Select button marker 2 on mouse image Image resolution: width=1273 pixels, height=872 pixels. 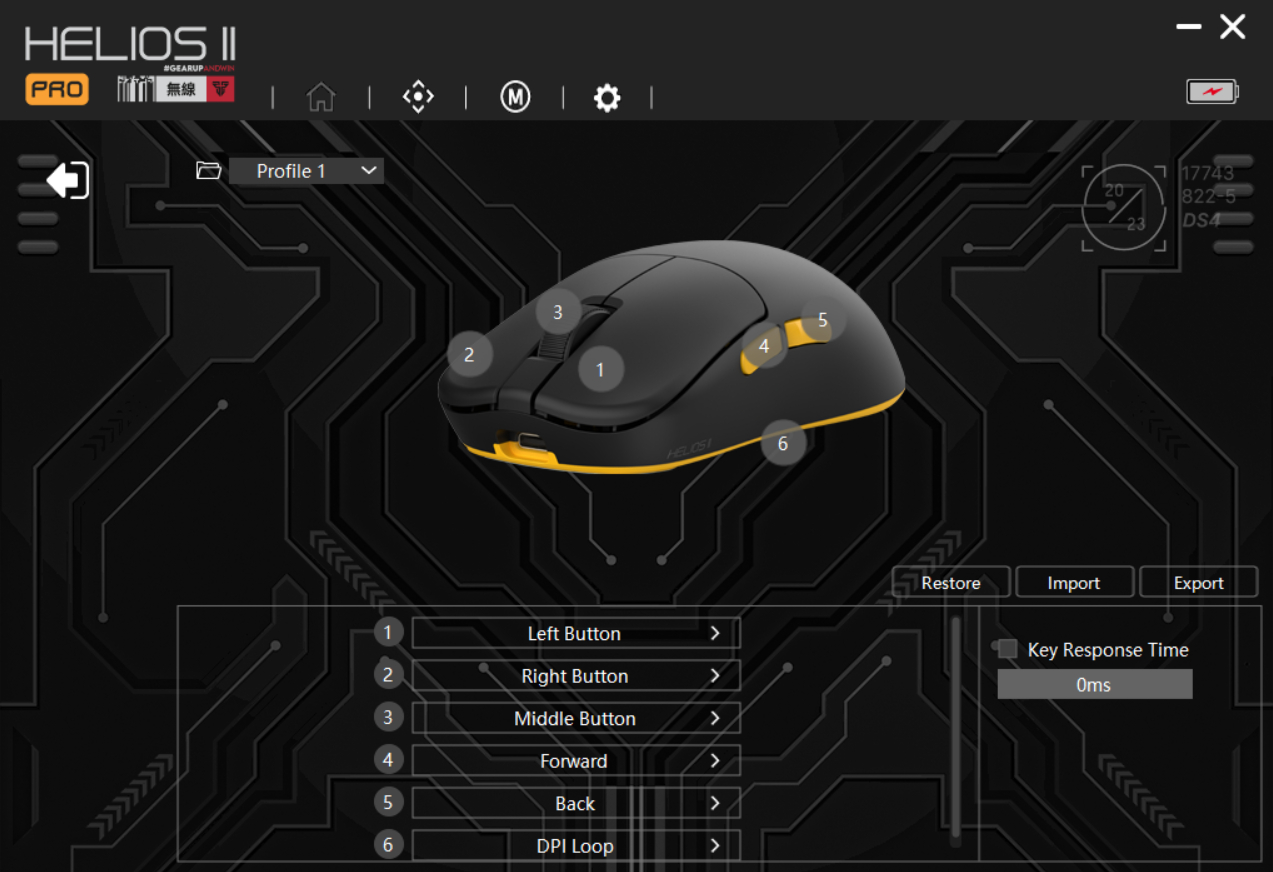[x=469, y=353]
